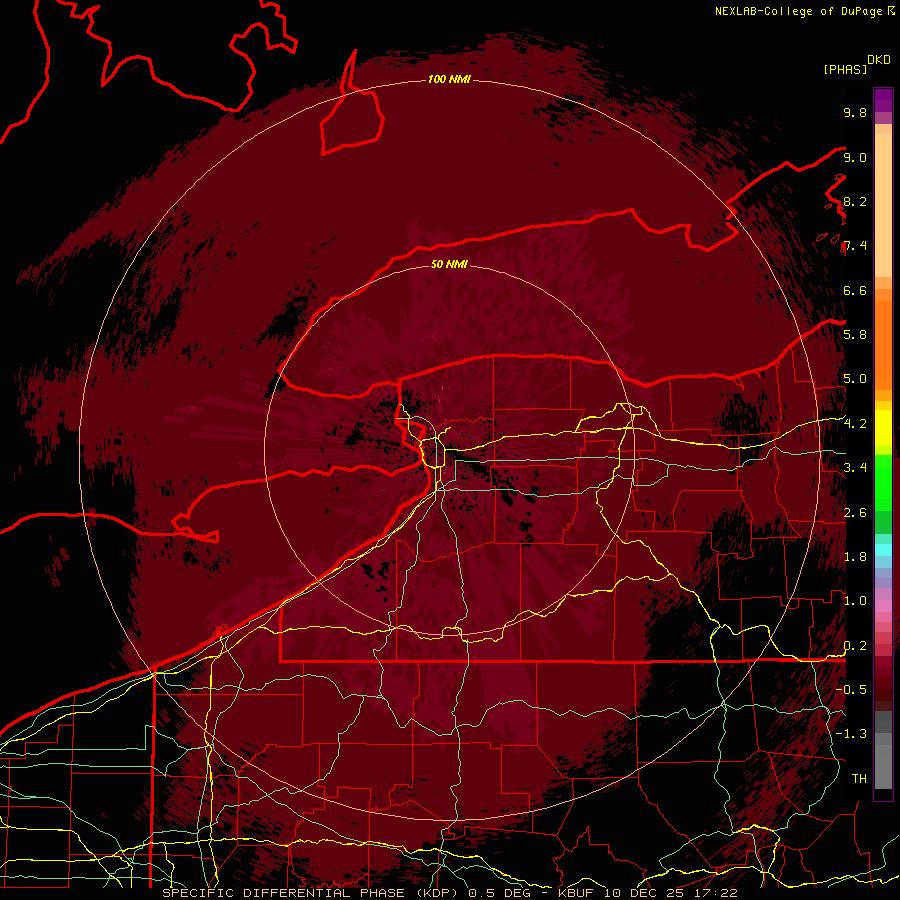Image resolution: width=900 pixels, height=900 pixels.
Task: Select the 8.2 scale value
Action: [x=855, y=201]
